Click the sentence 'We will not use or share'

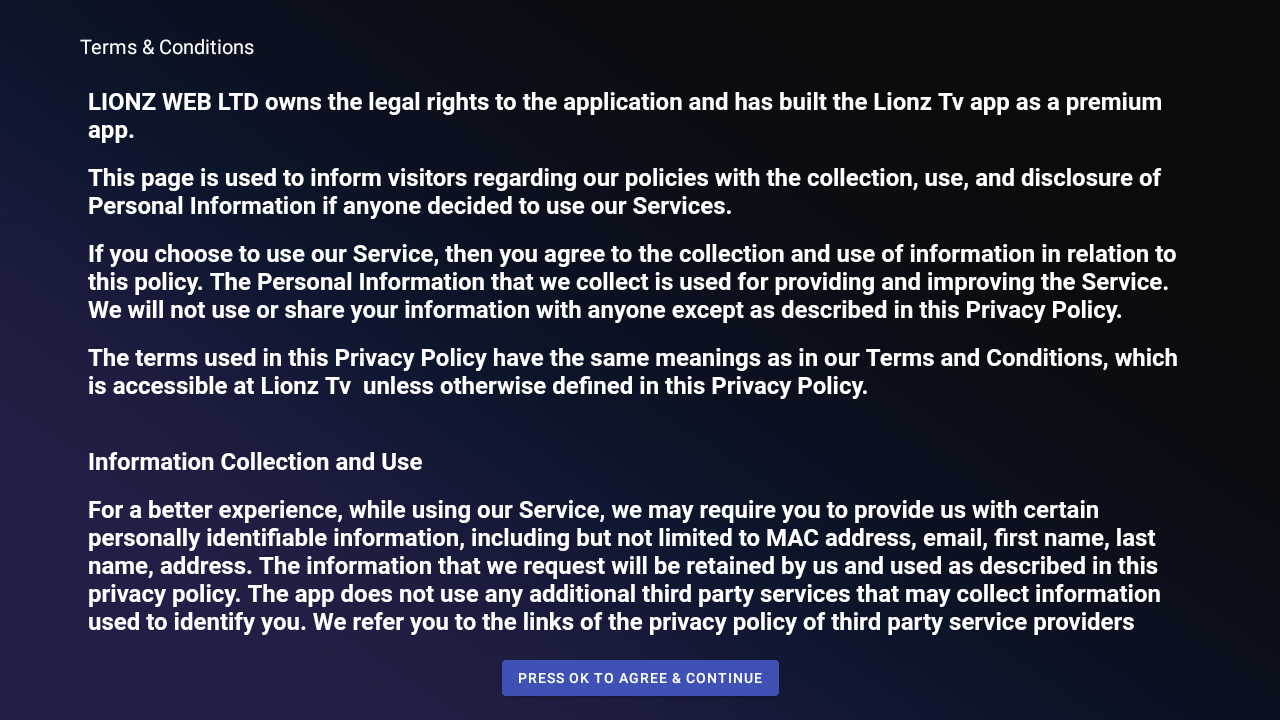click(x=604, y=310)
